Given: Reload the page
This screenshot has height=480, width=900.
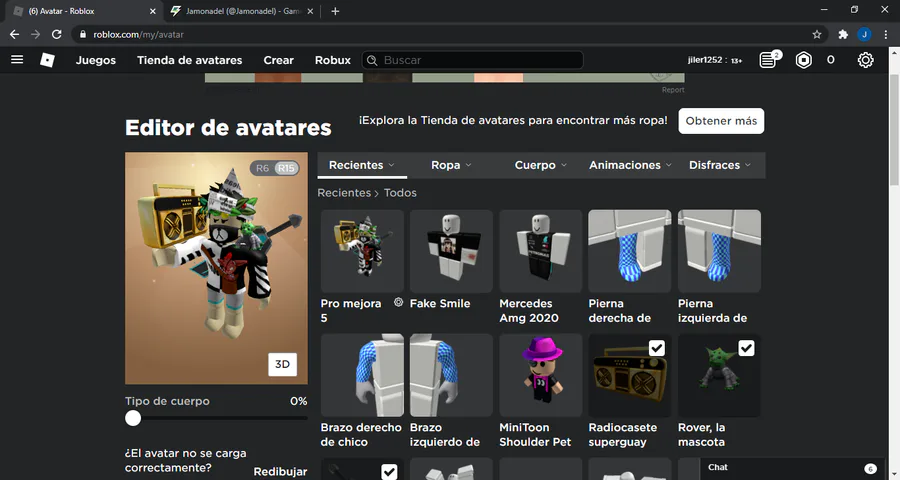Looking at the screenshot, I should [x=56, y=34].
